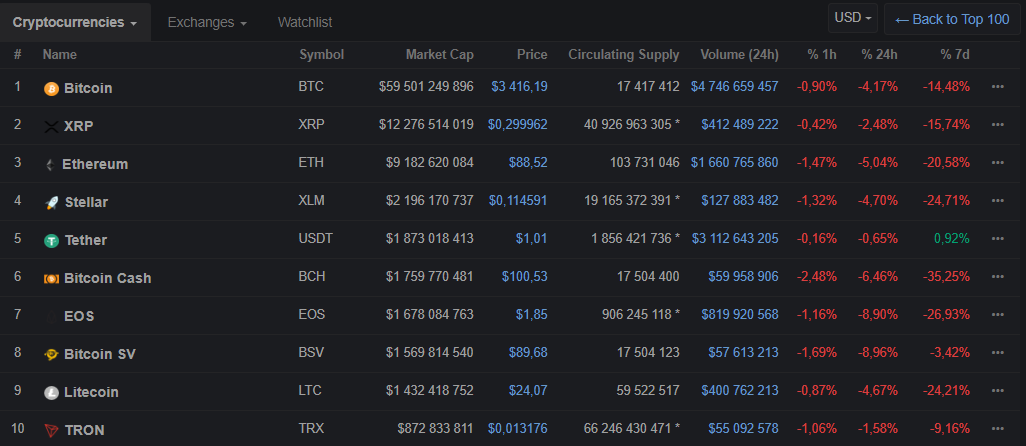The width and height of the screenshot is (1026, 446).
Task: Click the Ethereum logo icon
Action: tap(50, 164)
